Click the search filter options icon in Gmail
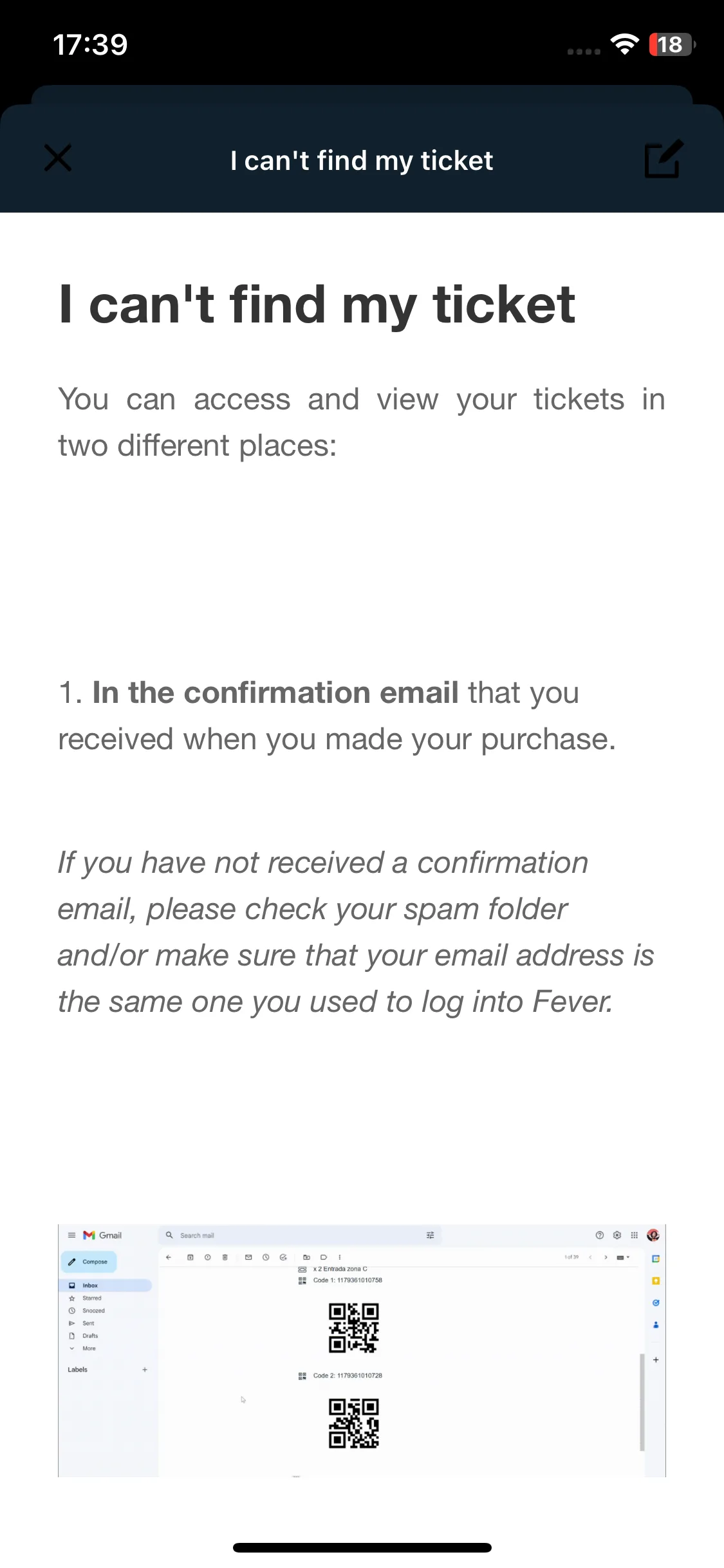The height and width of the screenshot is (1568, 724). click(431, 1235)
